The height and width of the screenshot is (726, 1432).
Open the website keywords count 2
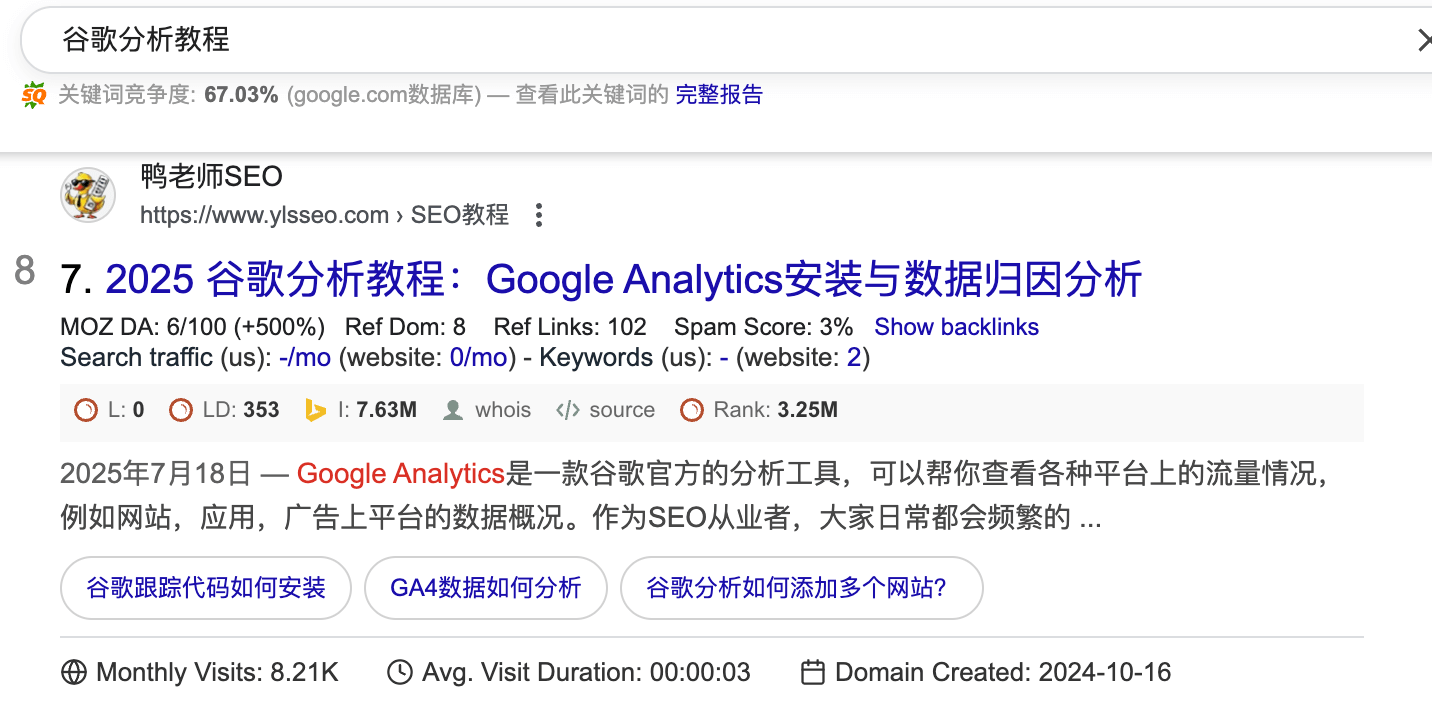click(x=854, y=357)
